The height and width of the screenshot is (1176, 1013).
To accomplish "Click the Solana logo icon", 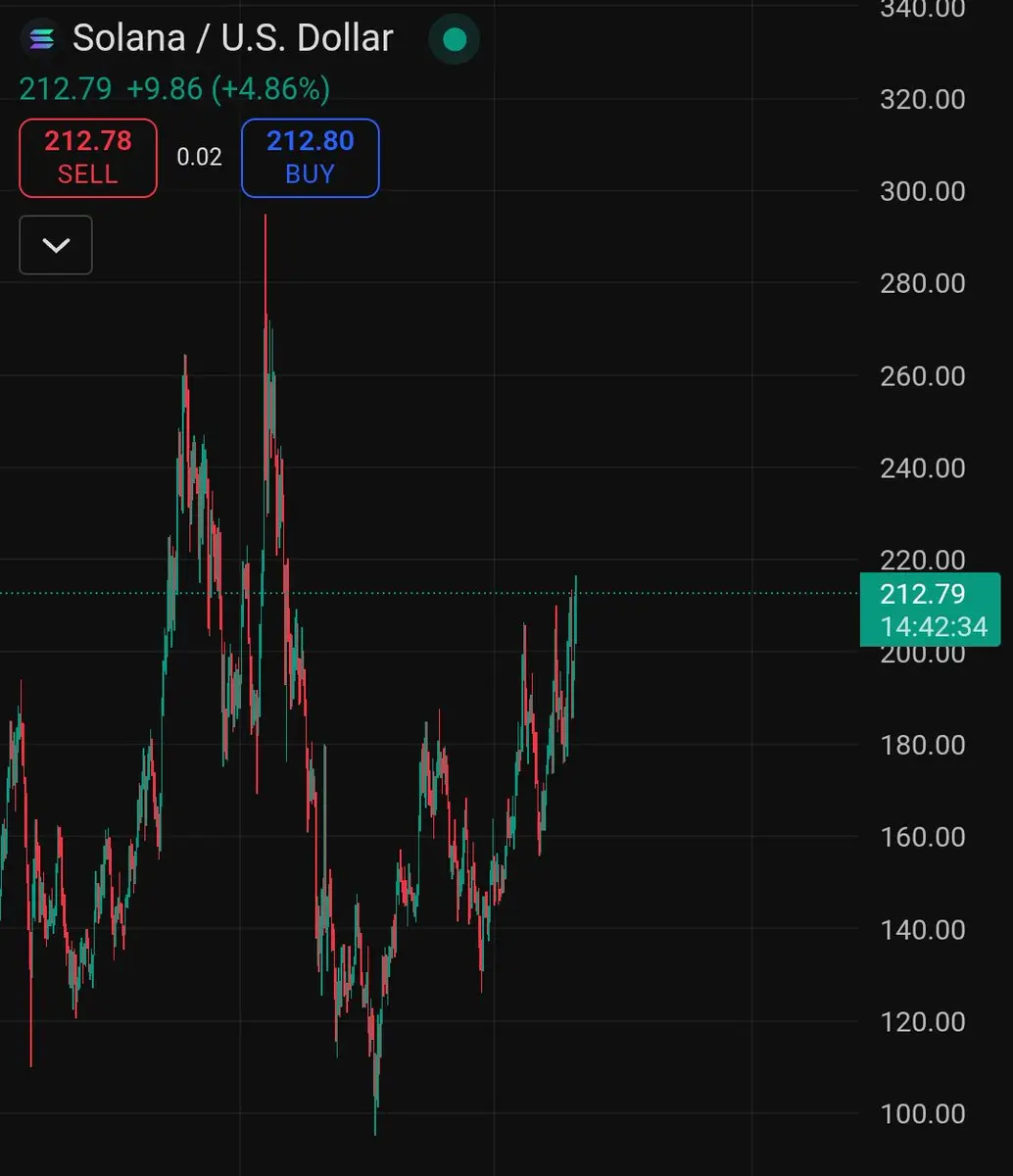I will tap(41, 39).
